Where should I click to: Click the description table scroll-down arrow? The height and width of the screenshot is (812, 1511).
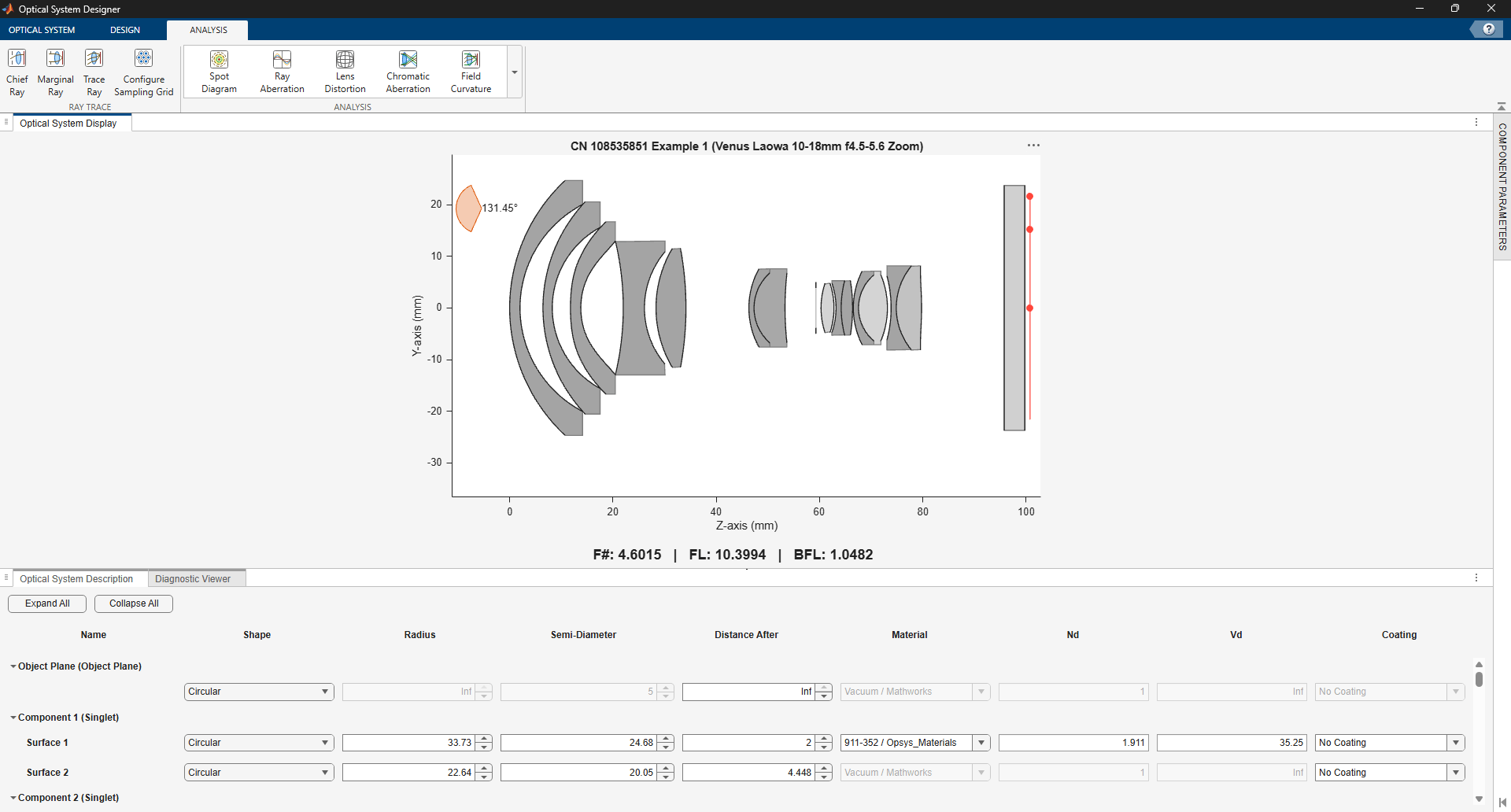1479,799
